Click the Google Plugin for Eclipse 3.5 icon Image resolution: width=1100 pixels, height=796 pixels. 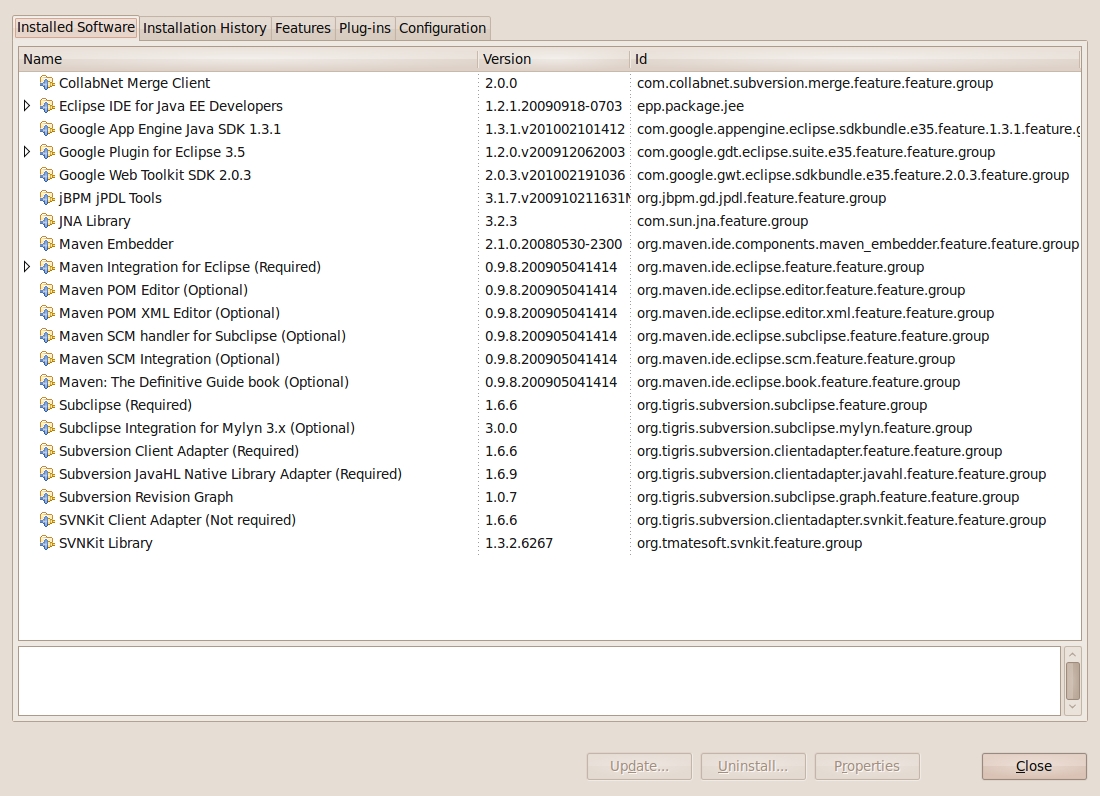tap(47, 152)
